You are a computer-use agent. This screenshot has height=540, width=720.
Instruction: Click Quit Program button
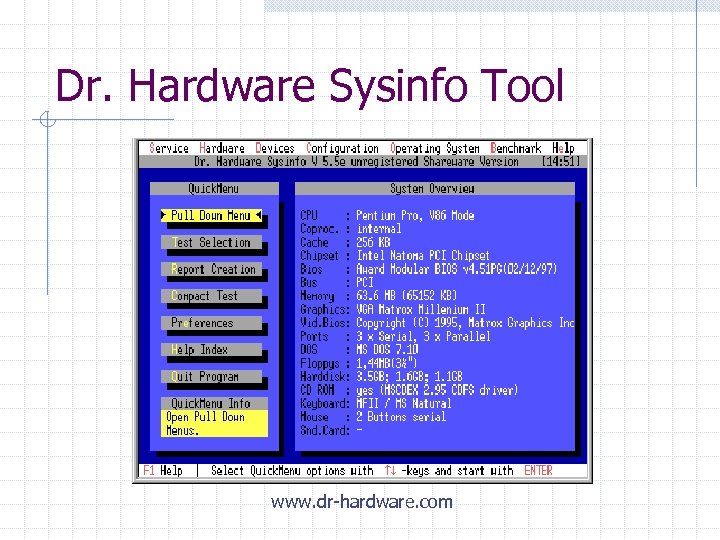pyautogui.click(x=211, y=377)
